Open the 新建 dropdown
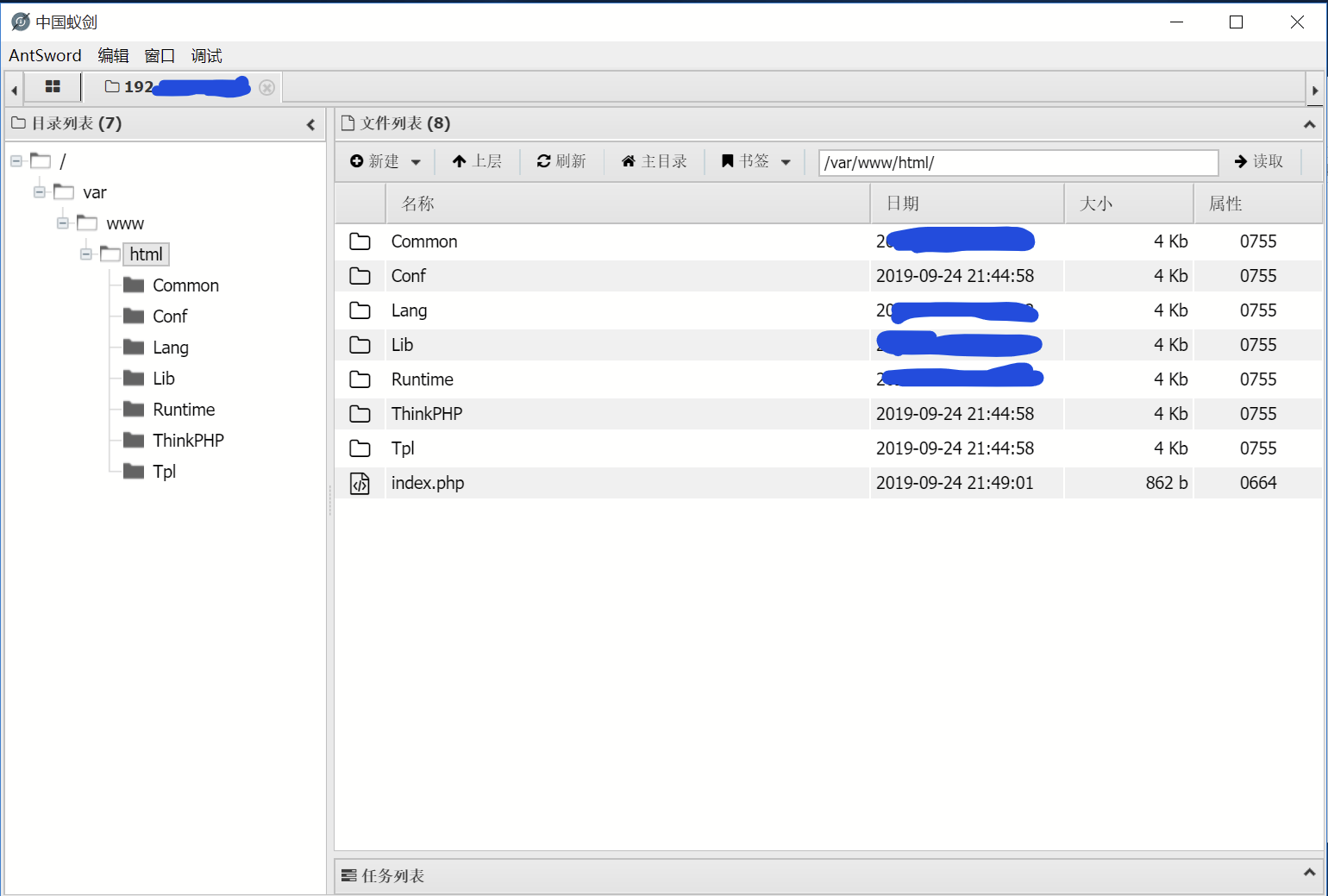The width and height of the screenshot is (1328, 896). click(x=385, y=161)
